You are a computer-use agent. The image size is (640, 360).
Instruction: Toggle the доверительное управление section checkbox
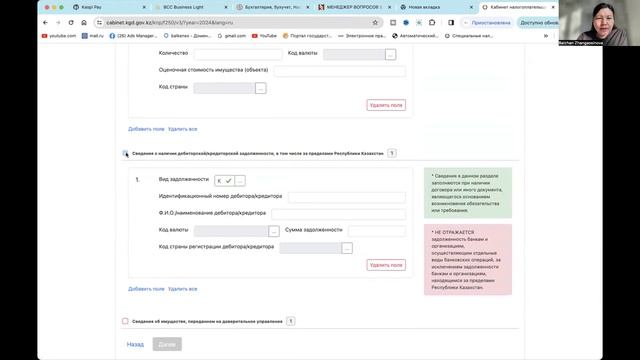[125, 321]
